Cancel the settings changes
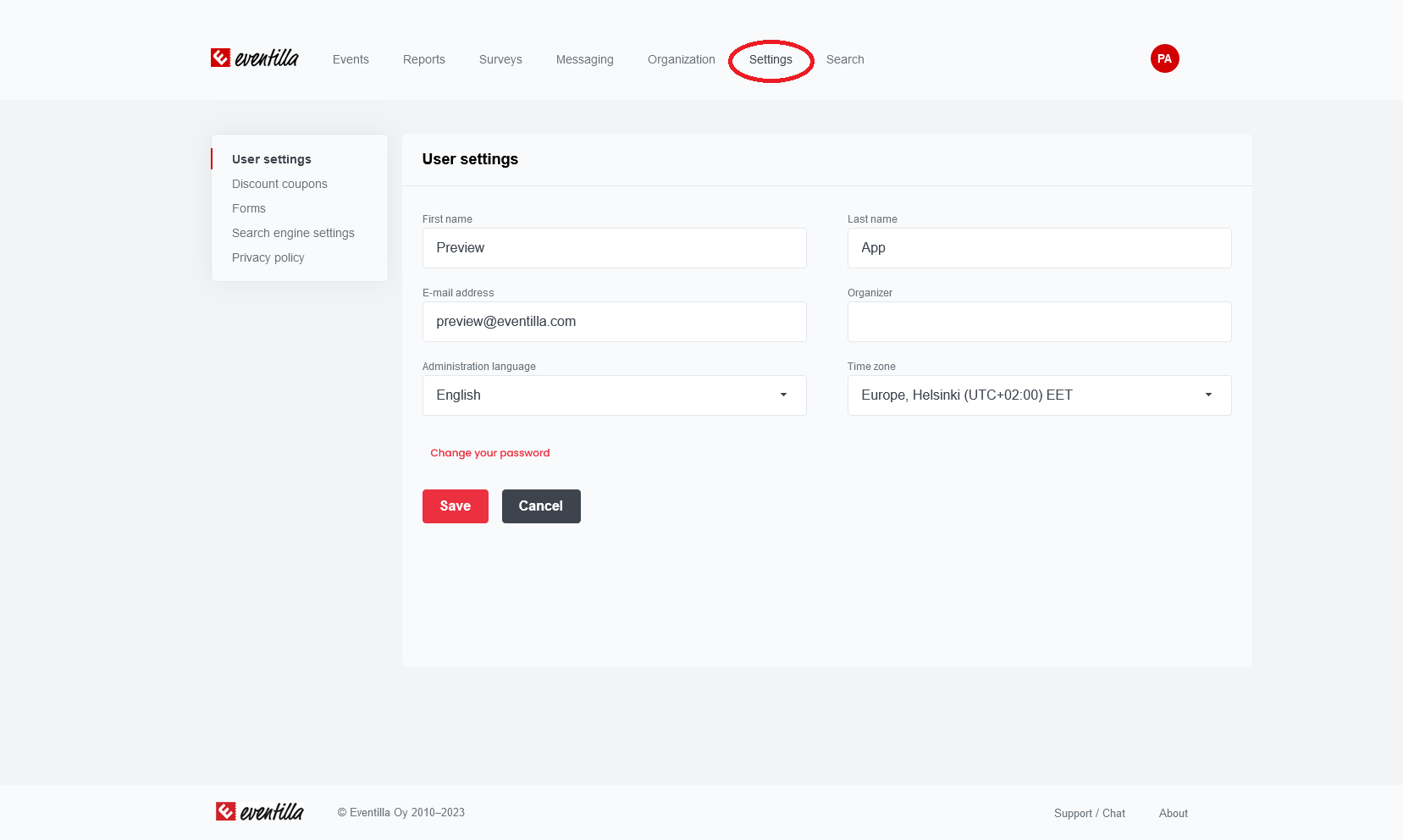Screen dimensions: 1403x840 [541, 506]
